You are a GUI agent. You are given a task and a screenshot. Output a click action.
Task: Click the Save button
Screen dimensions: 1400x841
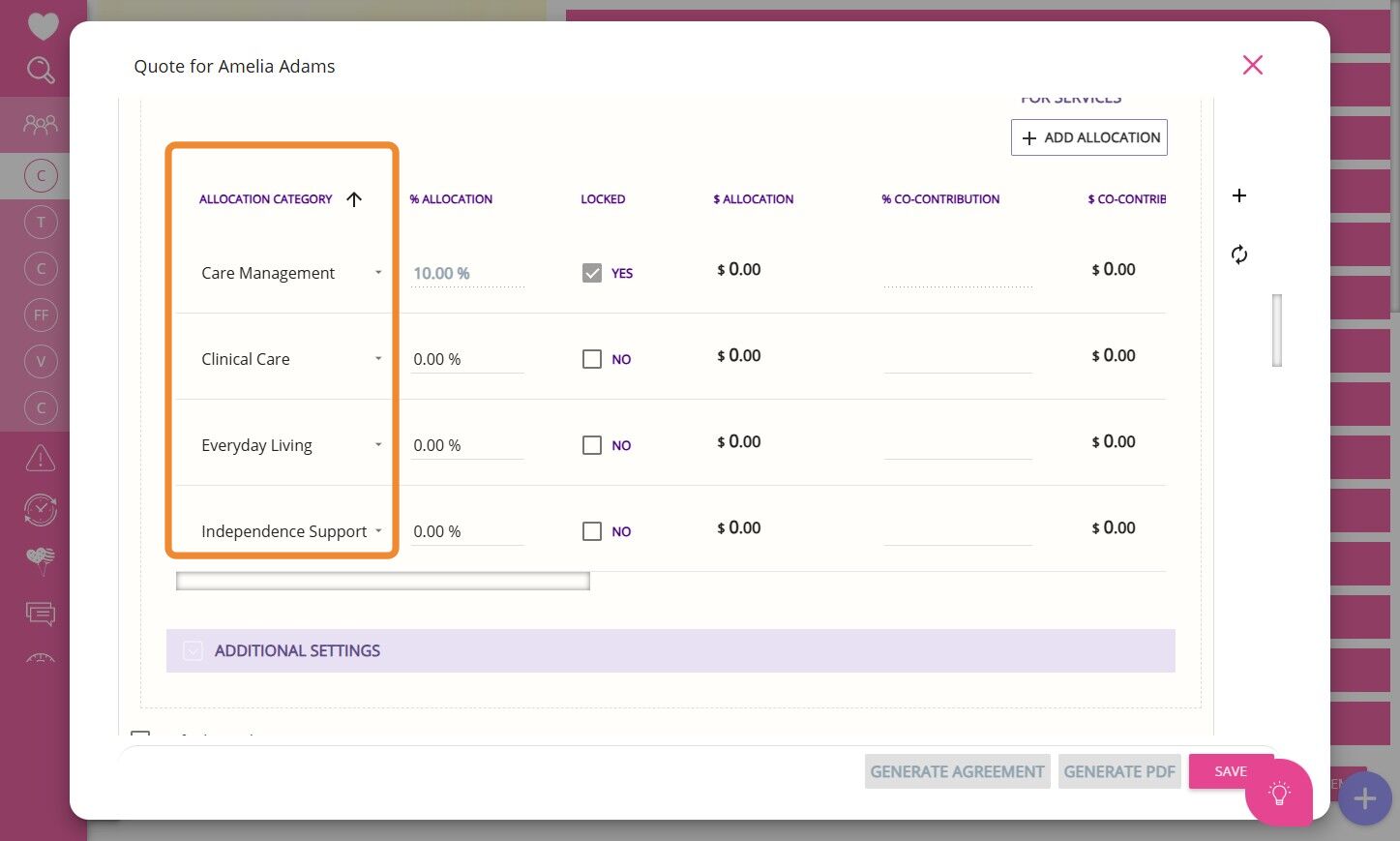tap(1231, 771)
